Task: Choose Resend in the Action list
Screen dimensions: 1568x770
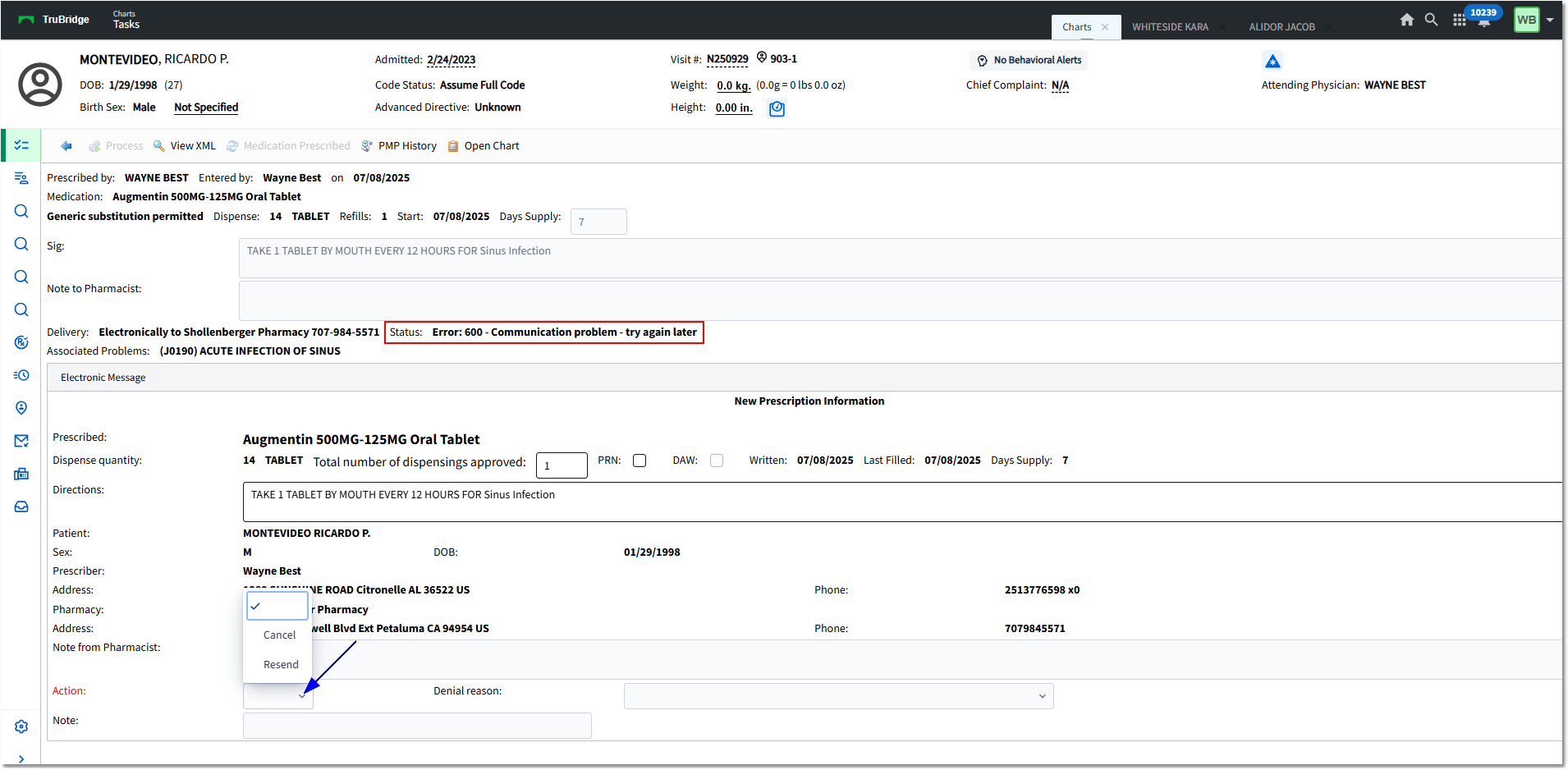Action: click(x=281, y=665)
